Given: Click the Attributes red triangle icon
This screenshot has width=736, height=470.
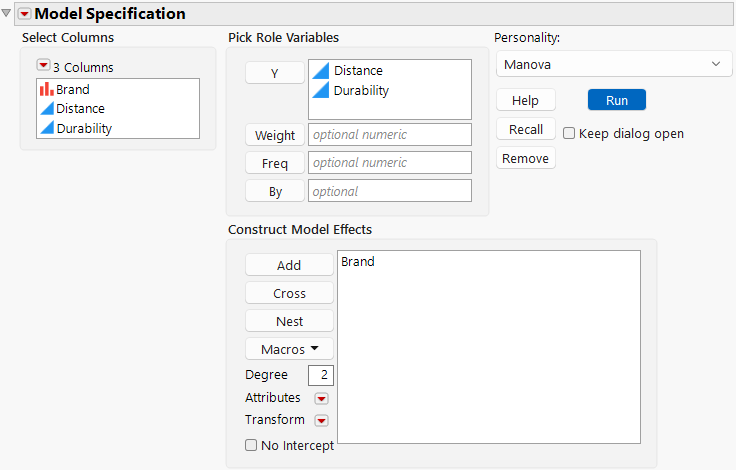Looking at the screenshot, I should [x=322, y=398].
